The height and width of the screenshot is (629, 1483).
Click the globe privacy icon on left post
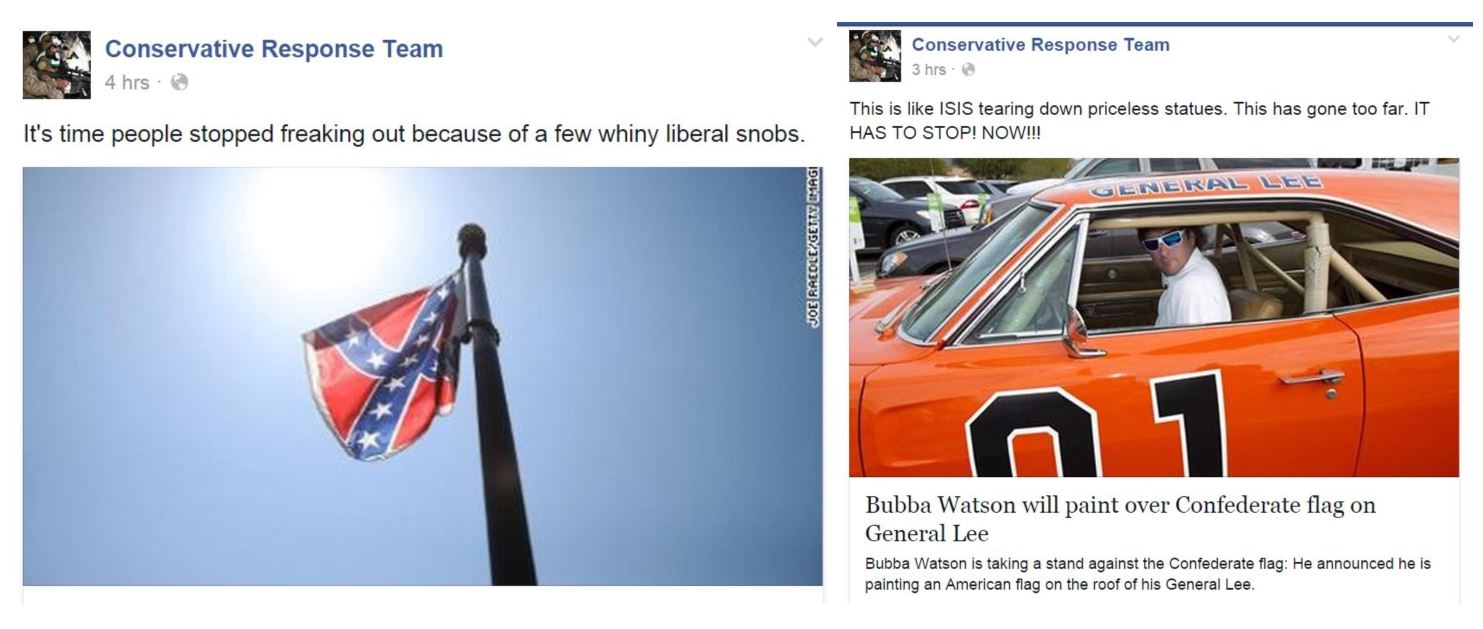click(180, 83)
